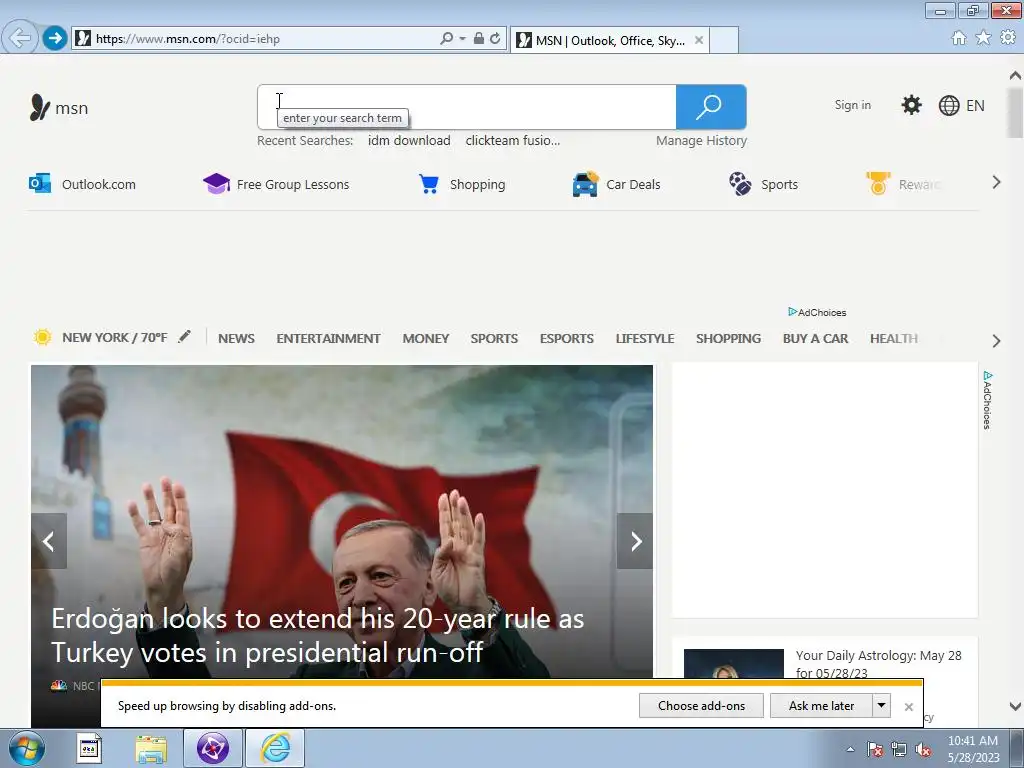Click the IE forward navigation arrow
The height and width of the screenshot is (768, 1024).
(x=55, y=38)
